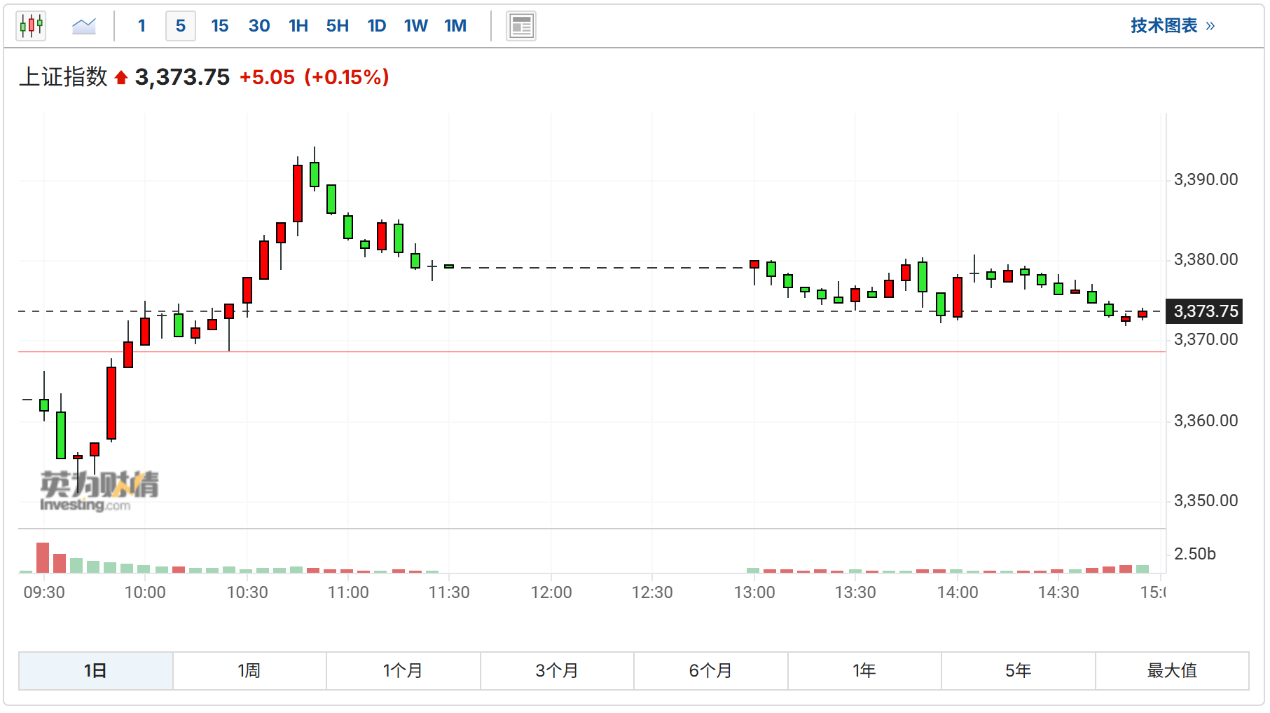The height and width of the screenshot is (713, 1270).
Task: Click the 11:30 time axis label
Action: [449, 592]
